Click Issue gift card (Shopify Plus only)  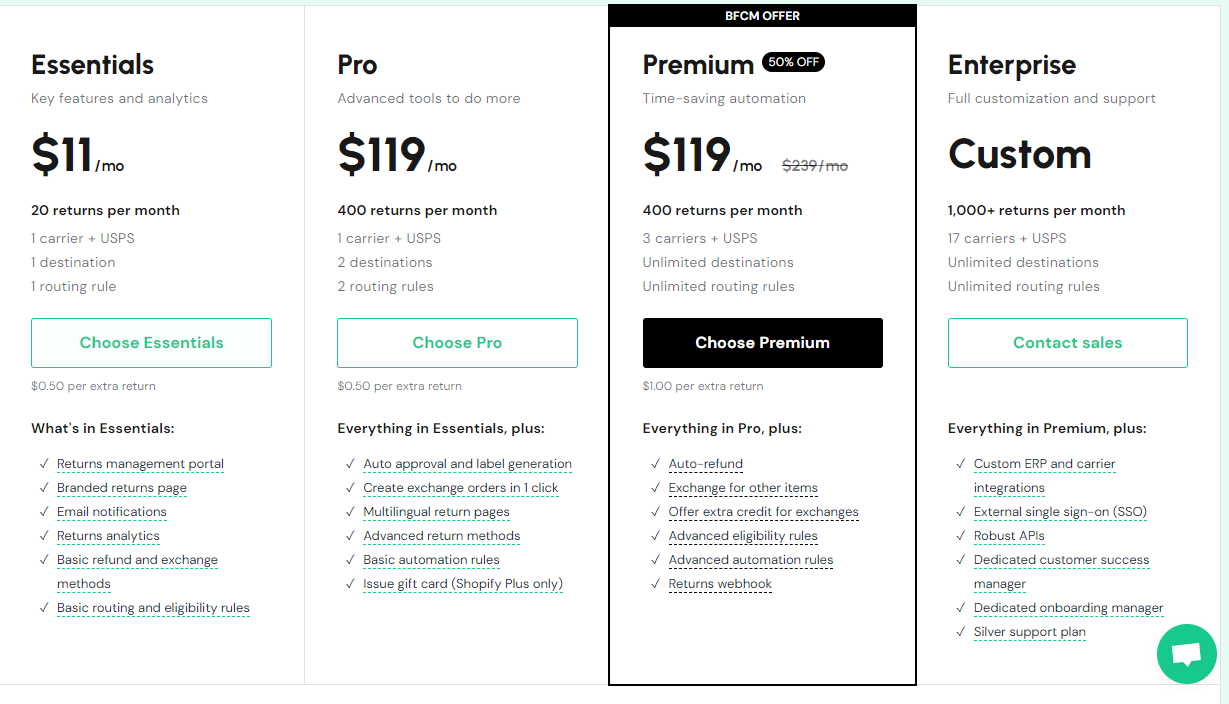(462, 584)
